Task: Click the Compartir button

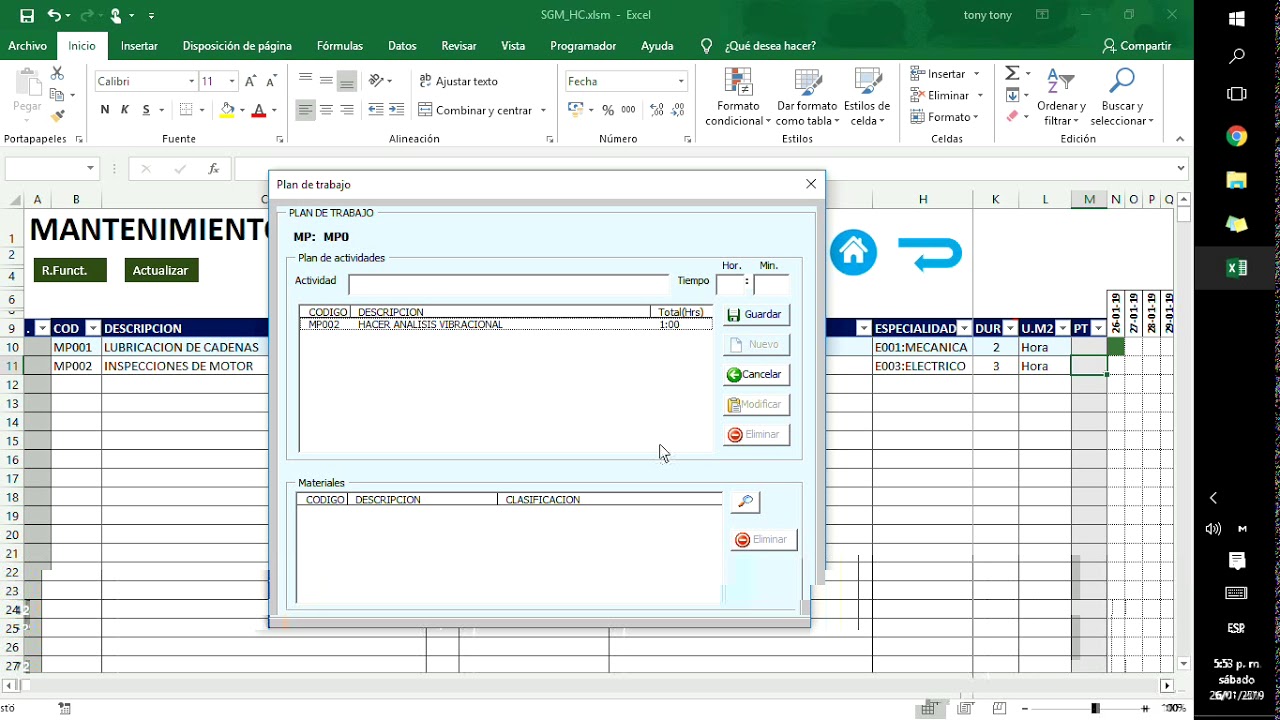Action: click(x=1136, y=46)
